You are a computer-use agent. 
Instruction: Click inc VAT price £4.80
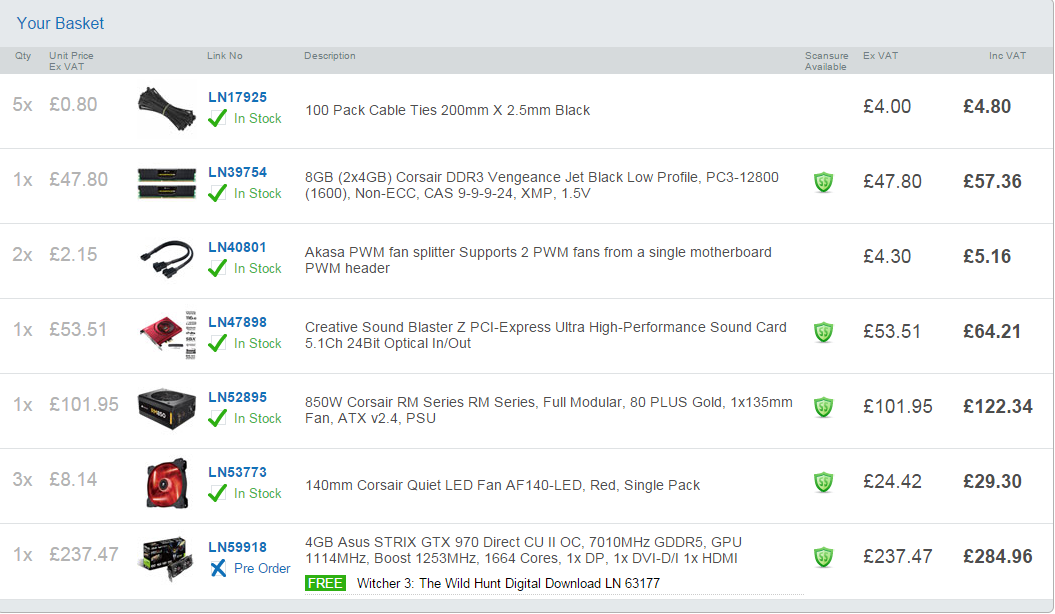[x=987, y=107]
